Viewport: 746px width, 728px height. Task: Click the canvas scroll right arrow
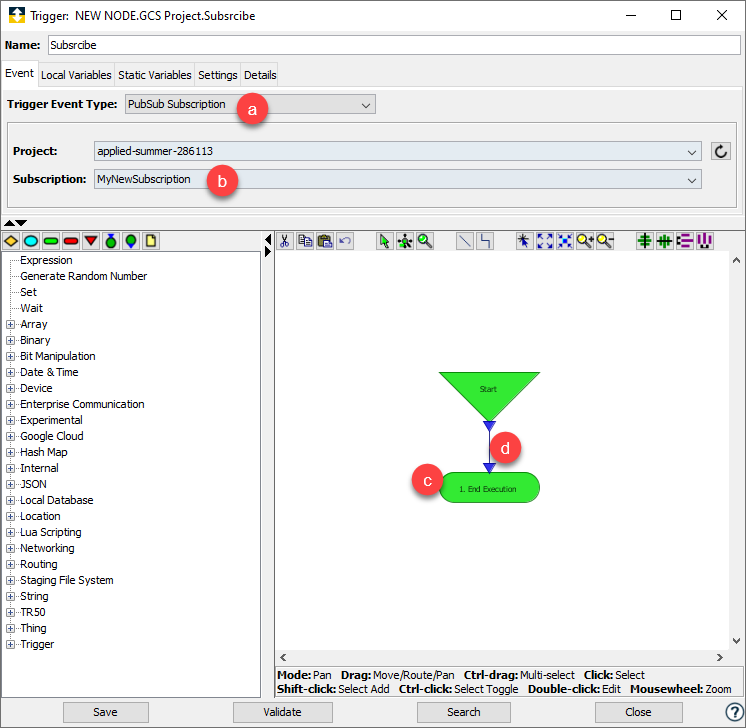(x=720, y=658)
